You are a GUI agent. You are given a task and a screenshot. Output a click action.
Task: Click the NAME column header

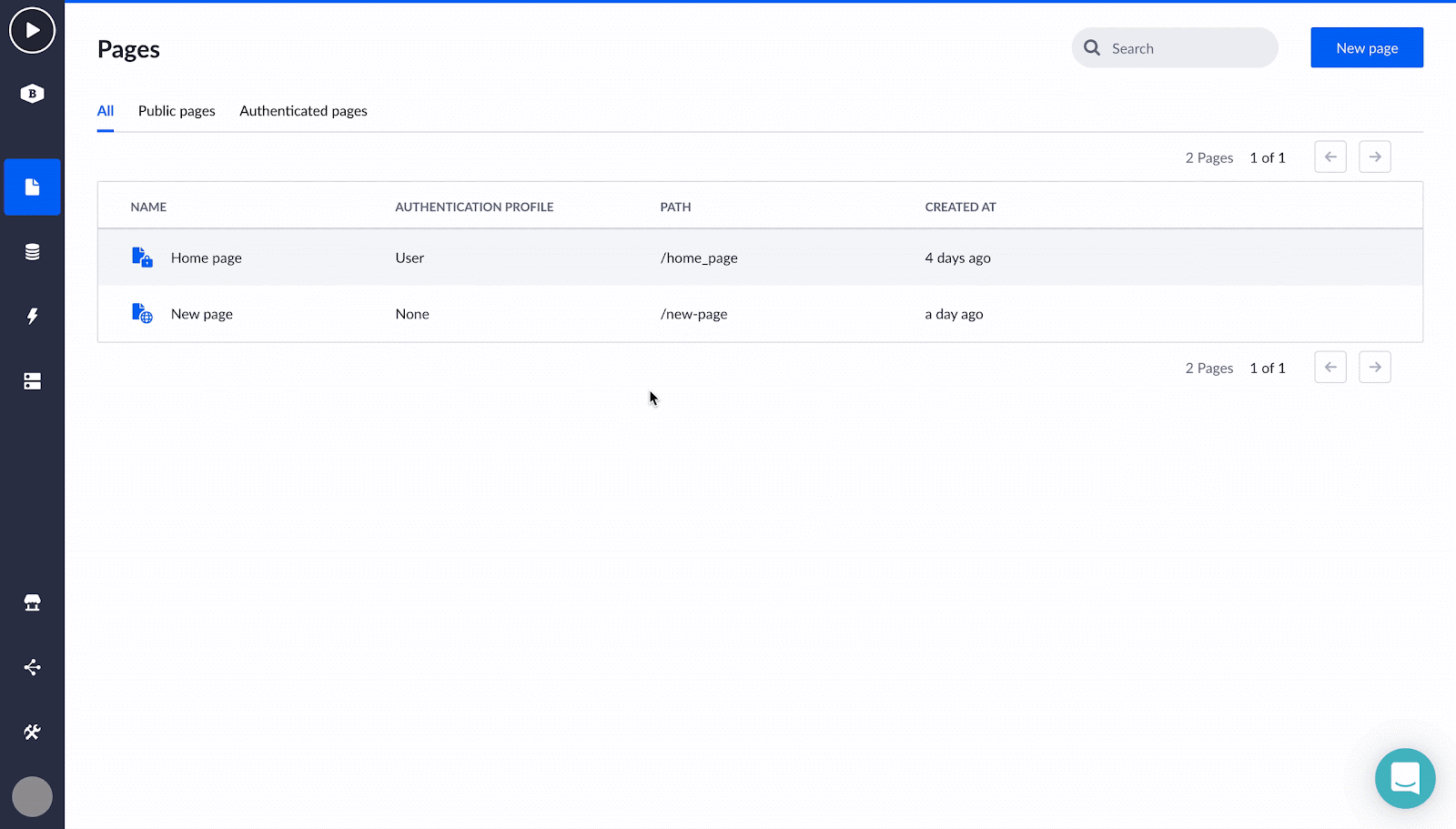coord(148,207)
